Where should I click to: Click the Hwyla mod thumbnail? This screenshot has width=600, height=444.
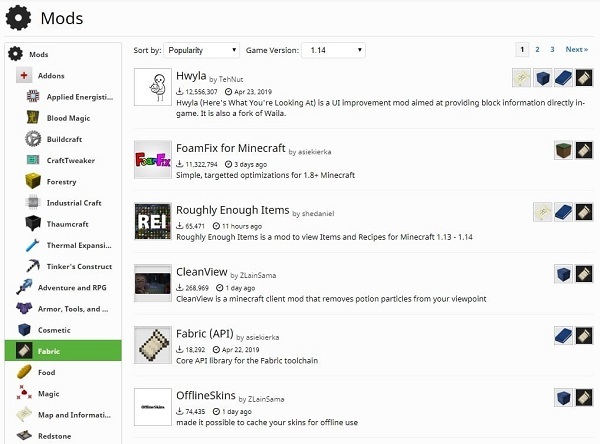[153, 87]
